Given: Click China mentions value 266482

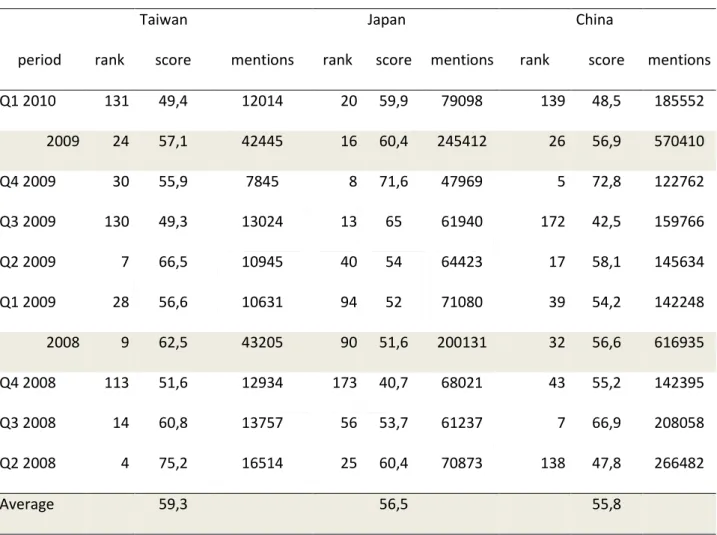Looking at the screenshot, I should coord(679,463).
